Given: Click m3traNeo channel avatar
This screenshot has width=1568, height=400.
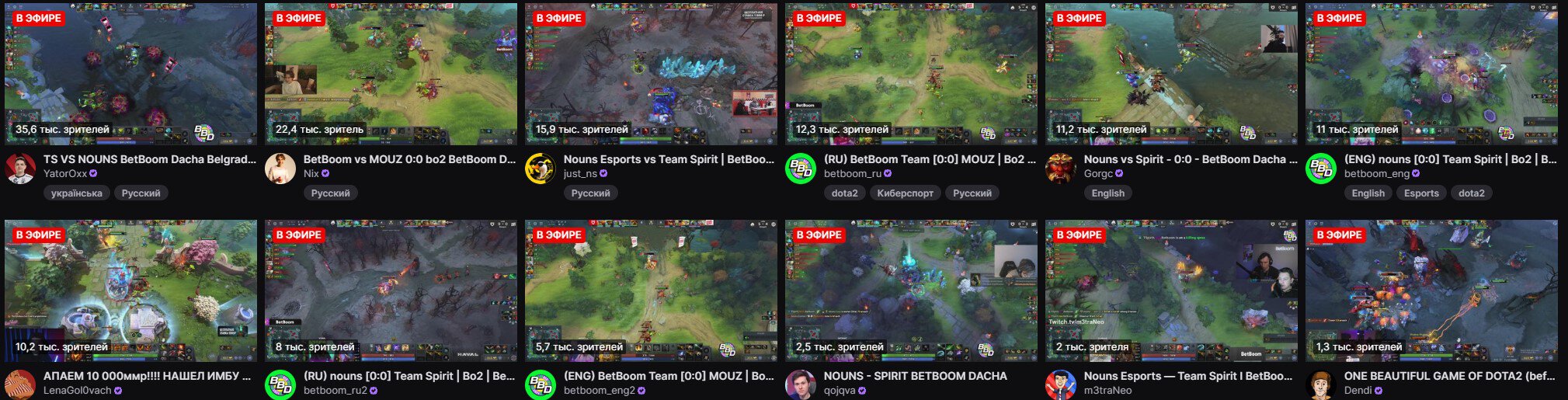Looking at the screenshot, I should [1061, 384].
